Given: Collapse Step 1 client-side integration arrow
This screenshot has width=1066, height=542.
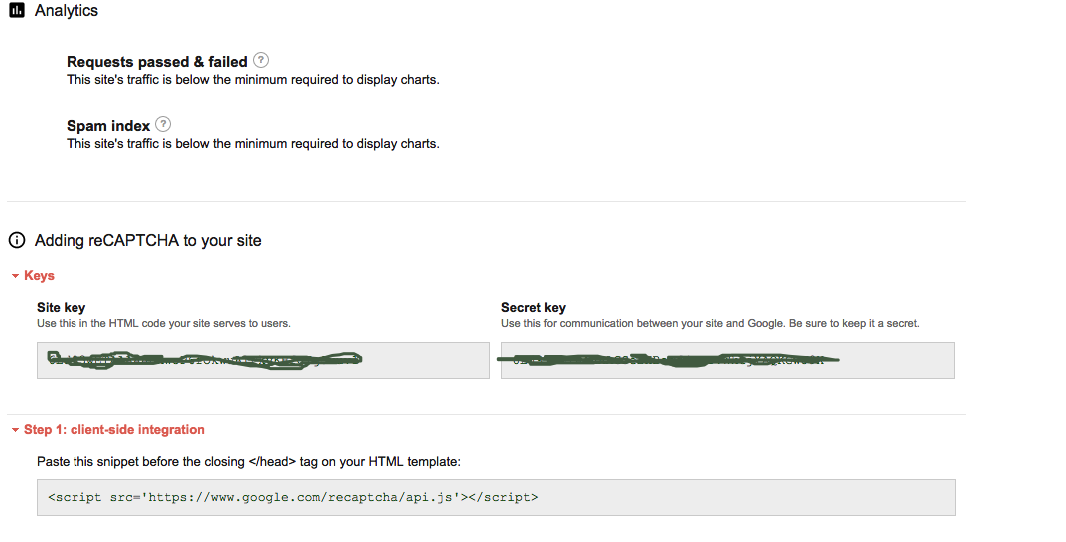Looking at the screenshot, I should click(x=15, y=430).
